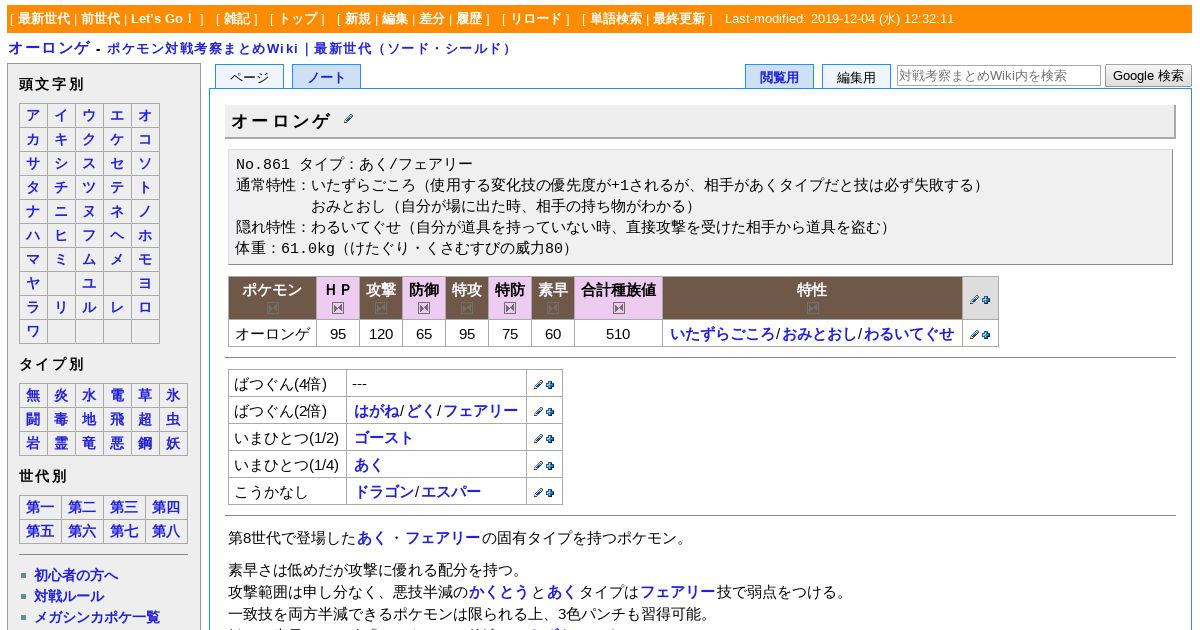This screenshot has height=630, width=1200.
Task: Switch to the ノート tab
Action: click(x=326, y=77)
